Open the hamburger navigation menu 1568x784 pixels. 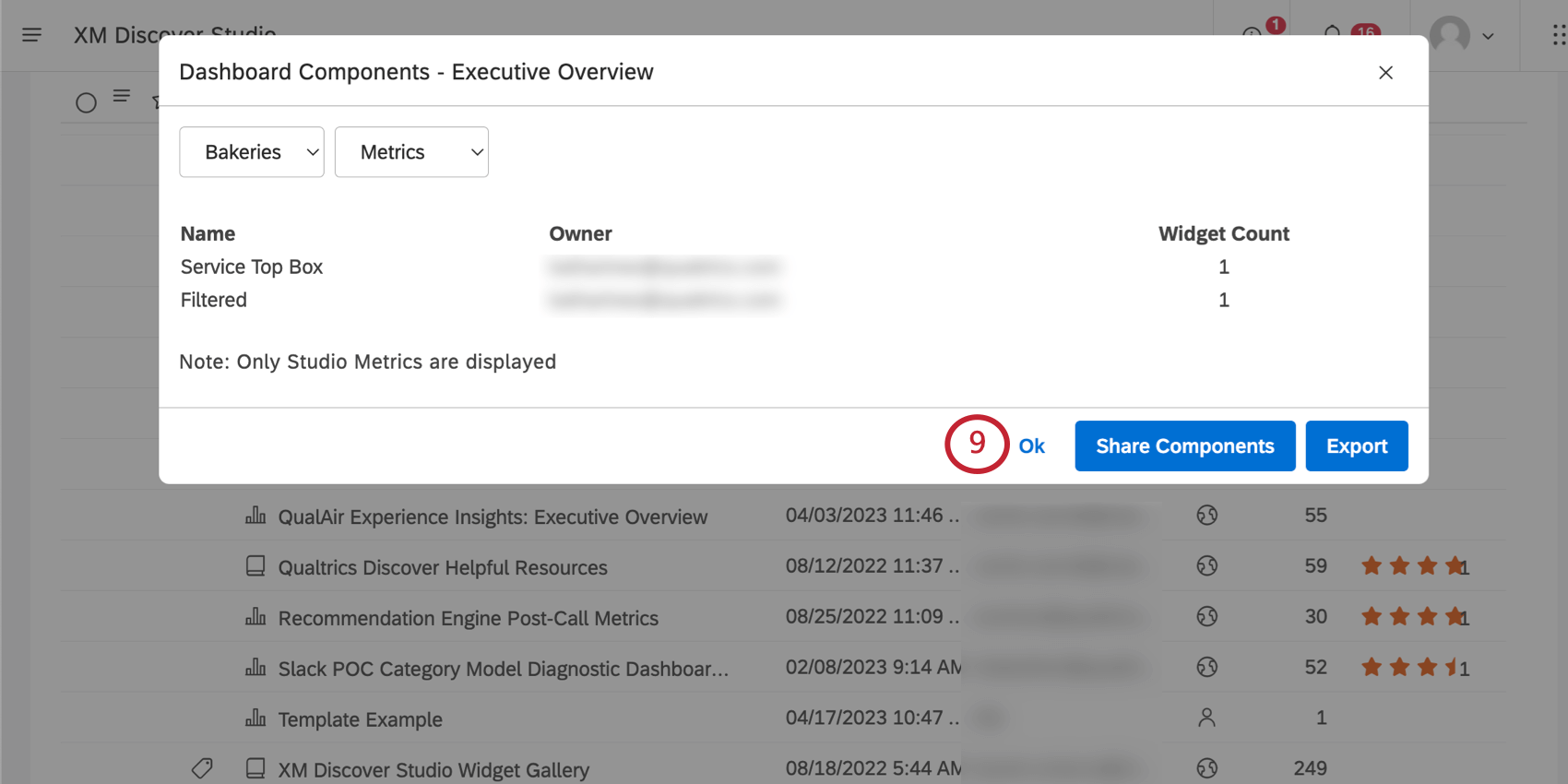point(31,35)
